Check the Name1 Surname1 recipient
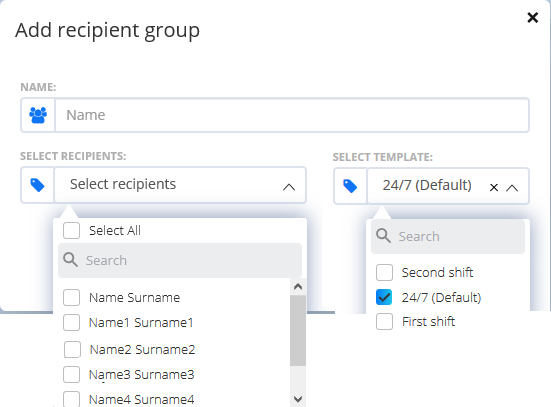The image size is (551, 407). 71,322
